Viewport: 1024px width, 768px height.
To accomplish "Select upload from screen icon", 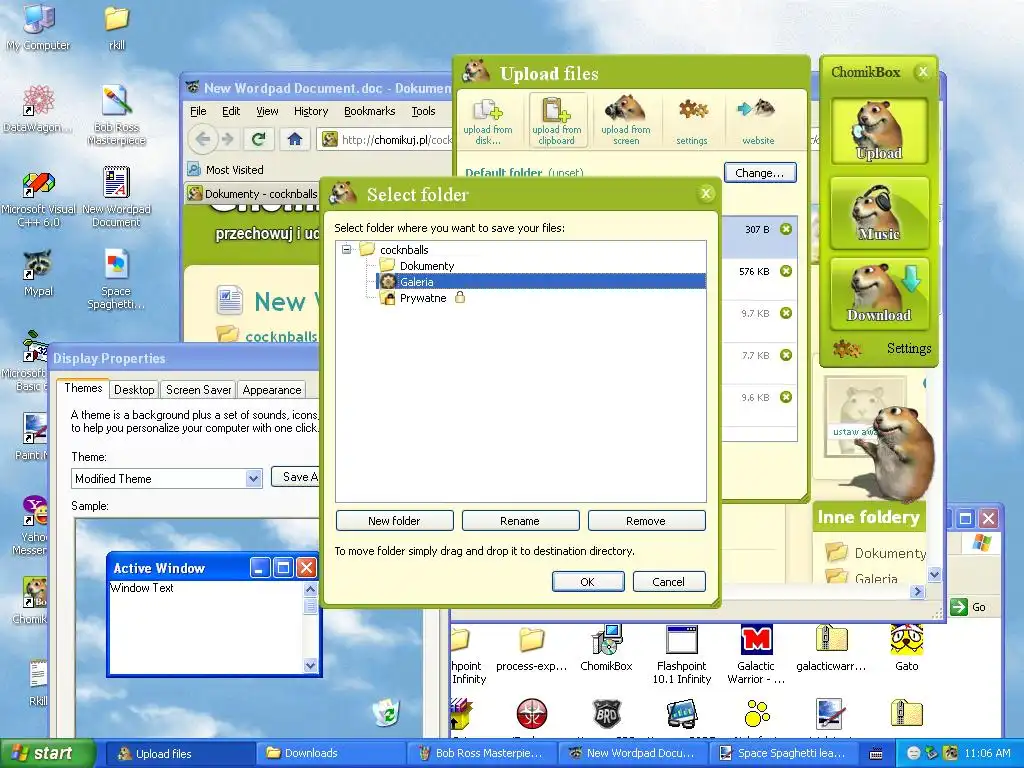I will pos(626,121).
